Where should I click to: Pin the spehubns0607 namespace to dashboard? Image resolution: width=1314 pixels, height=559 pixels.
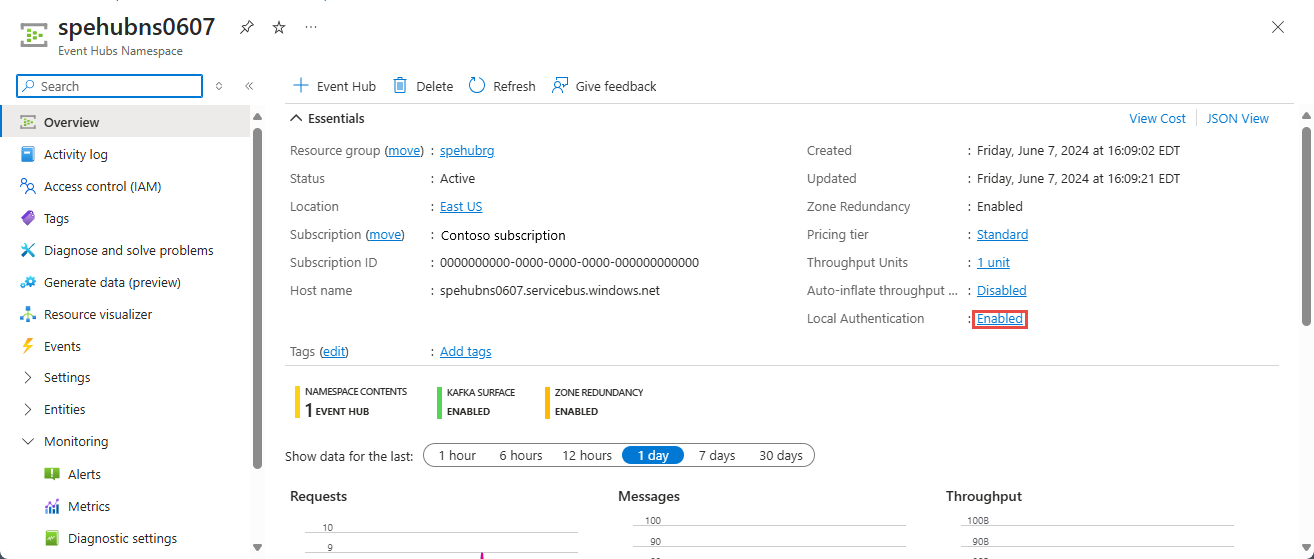coord(247,28)
